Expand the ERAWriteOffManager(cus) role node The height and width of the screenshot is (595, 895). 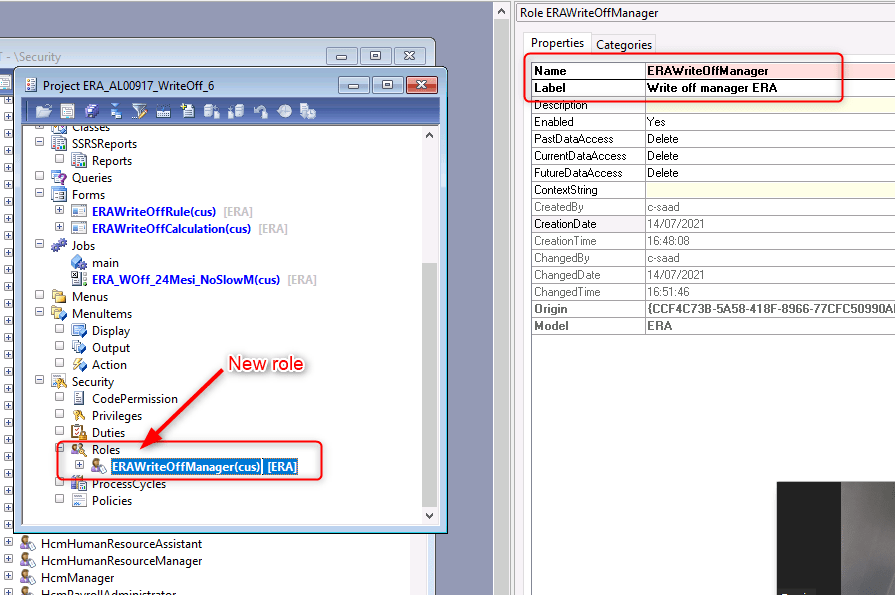(79, 466)
